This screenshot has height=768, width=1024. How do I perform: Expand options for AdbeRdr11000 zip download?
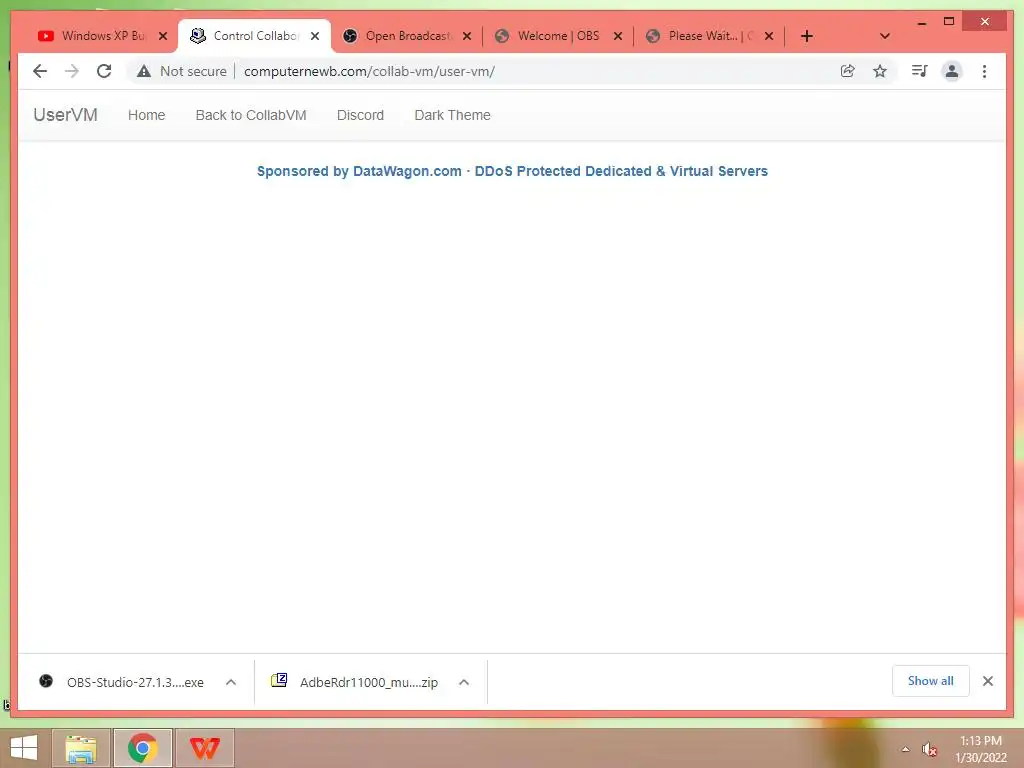point(464,682)
